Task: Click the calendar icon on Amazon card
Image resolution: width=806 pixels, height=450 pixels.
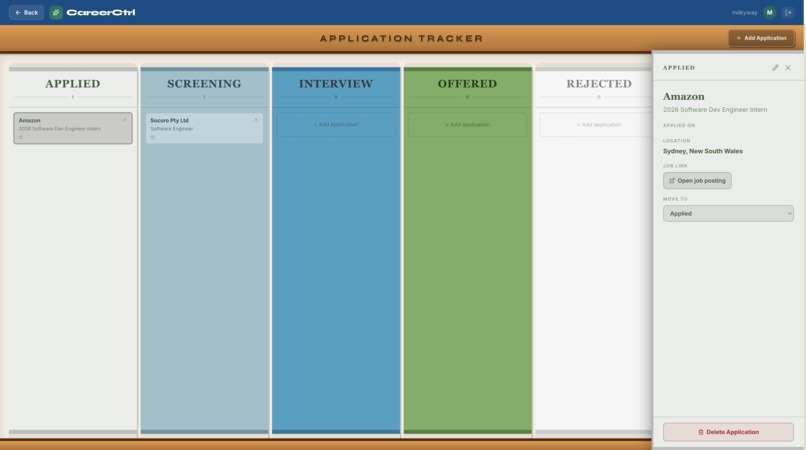Action: [x=21, y=137]
